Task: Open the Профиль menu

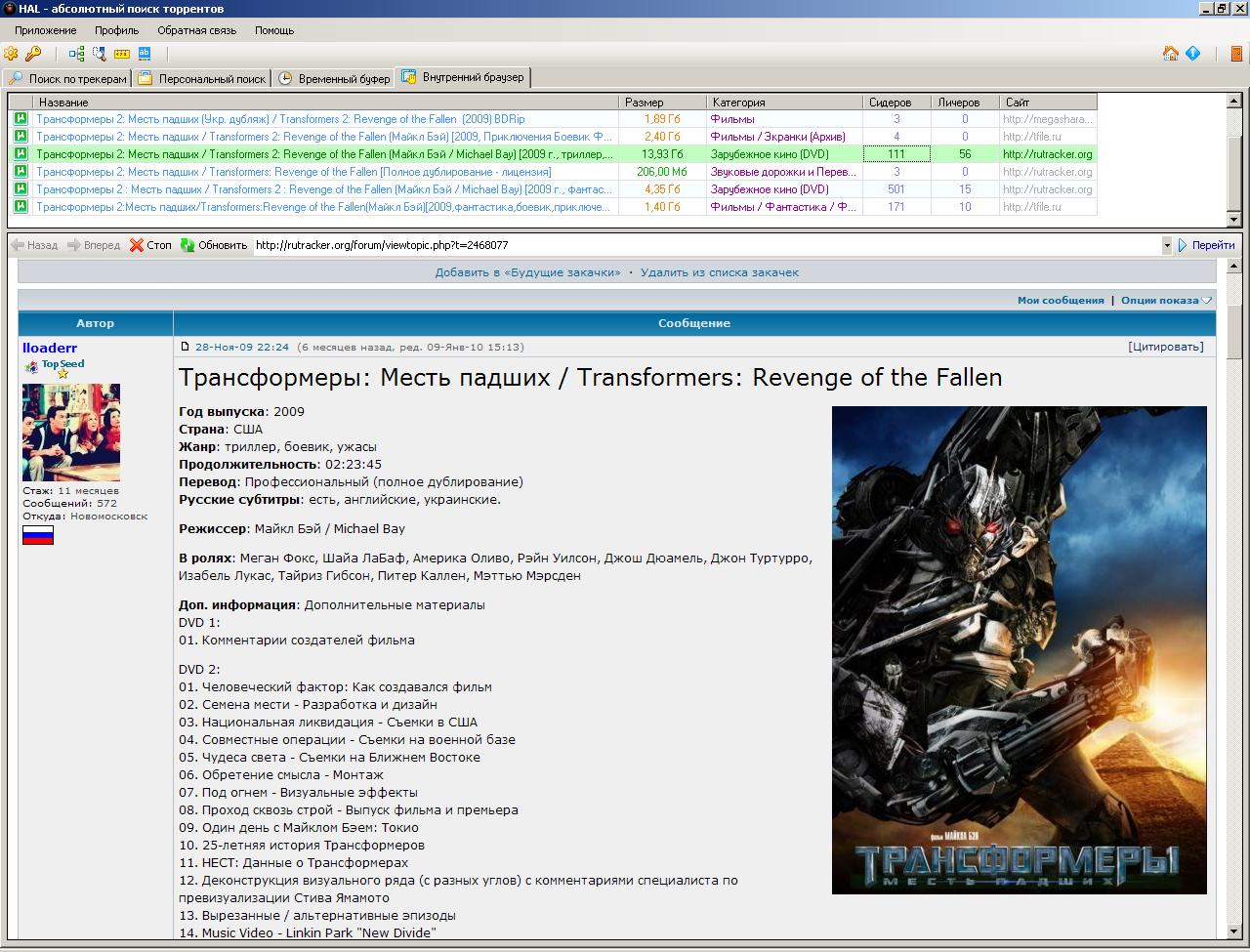Action: (117, 30)
